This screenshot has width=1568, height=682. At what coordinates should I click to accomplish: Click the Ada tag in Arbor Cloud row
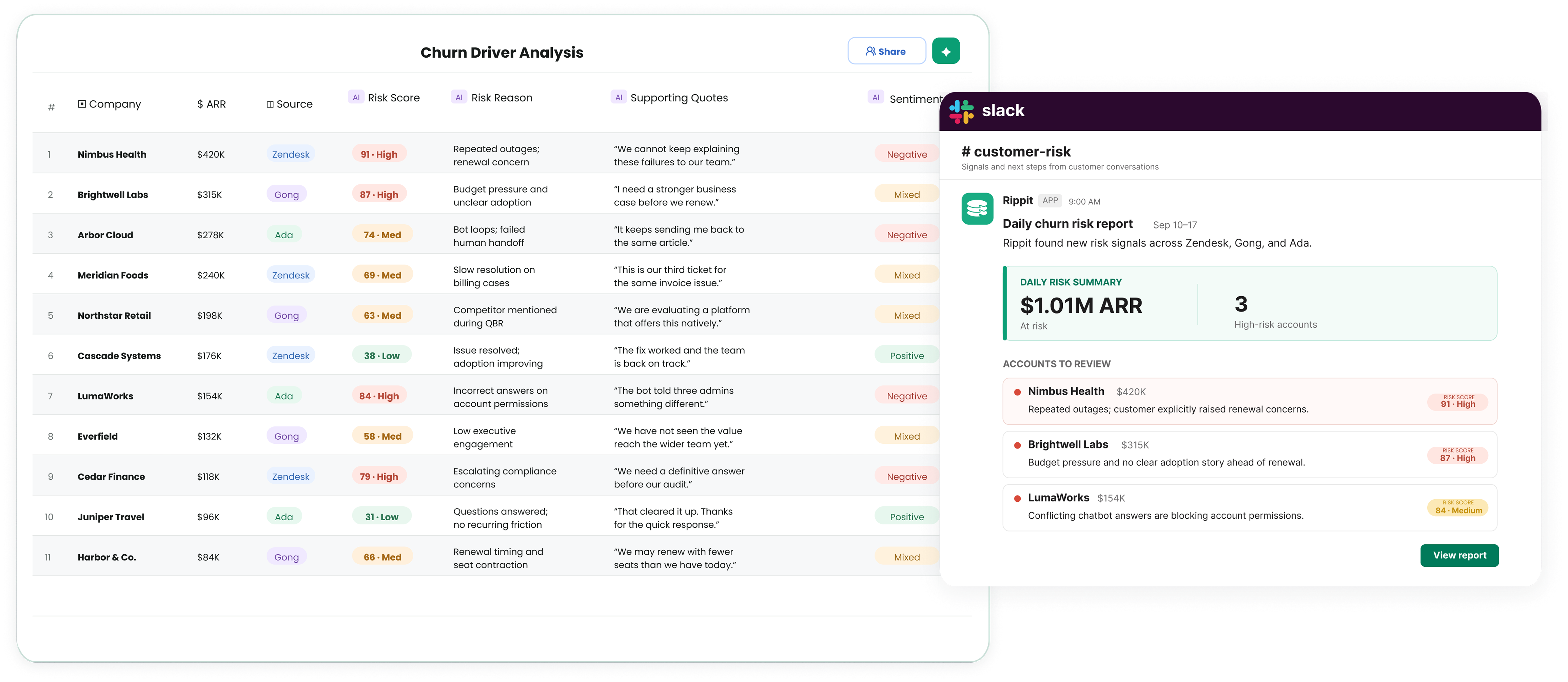(283, 235)
